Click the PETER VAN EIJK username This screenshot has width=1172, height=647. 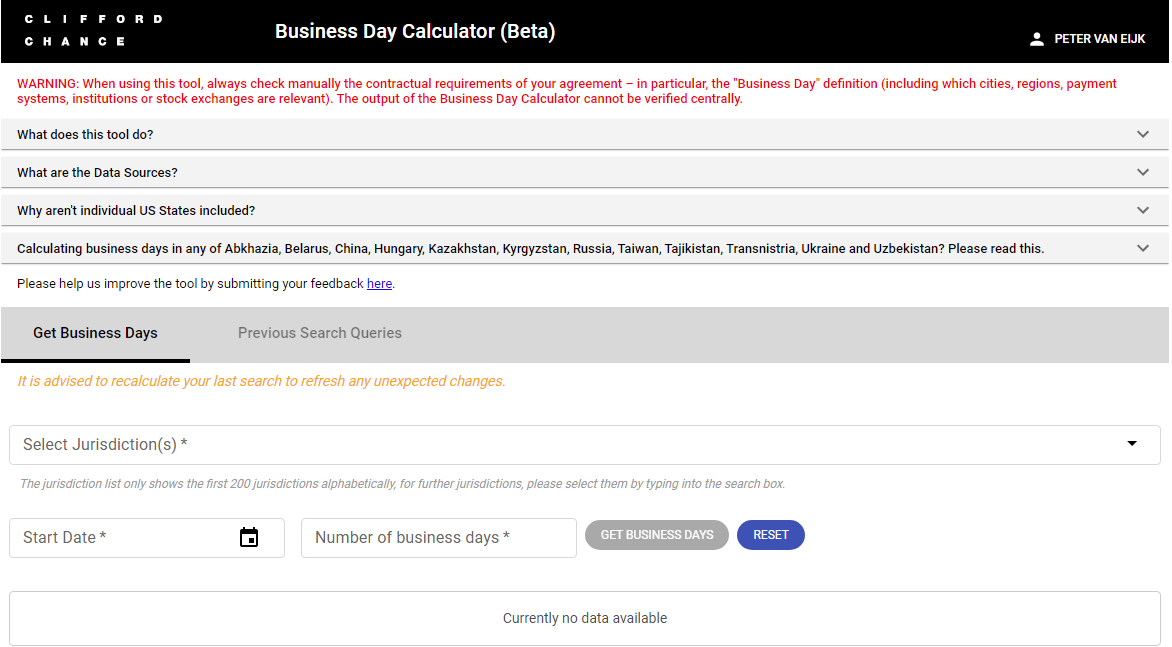click(1099, 39)
